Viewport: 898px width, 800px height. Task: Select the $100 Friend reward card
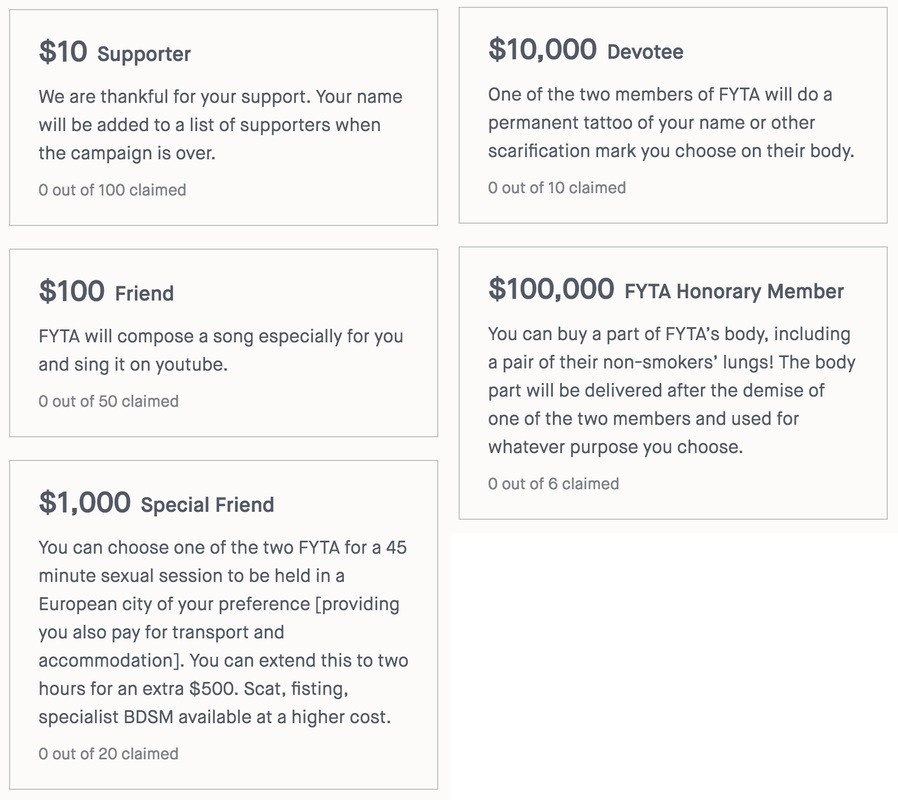(x=223, y=342)
